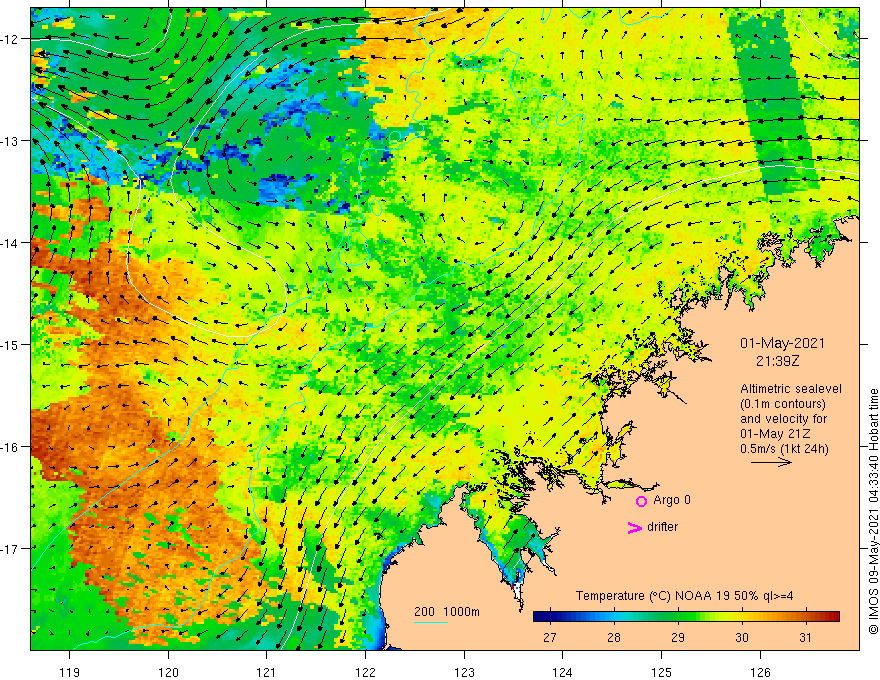Click the 119 longitude axis label
This screenshot has height=680, width=880.
70,672
